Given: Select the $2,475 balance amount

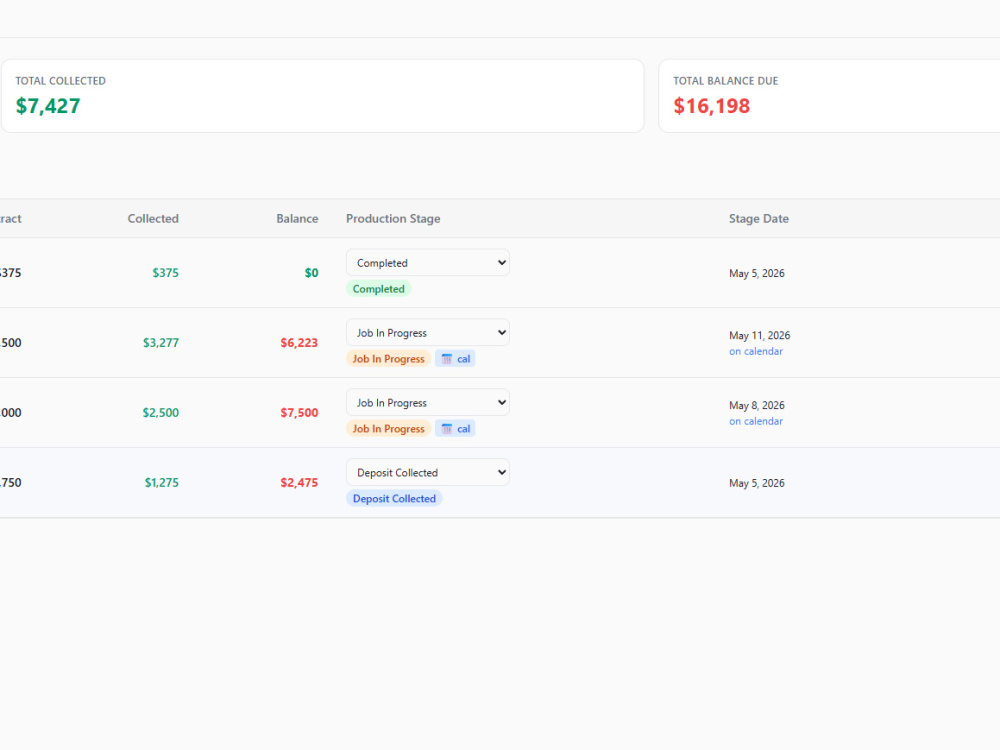Looking at the screenshot, I should tap(299, 483).
